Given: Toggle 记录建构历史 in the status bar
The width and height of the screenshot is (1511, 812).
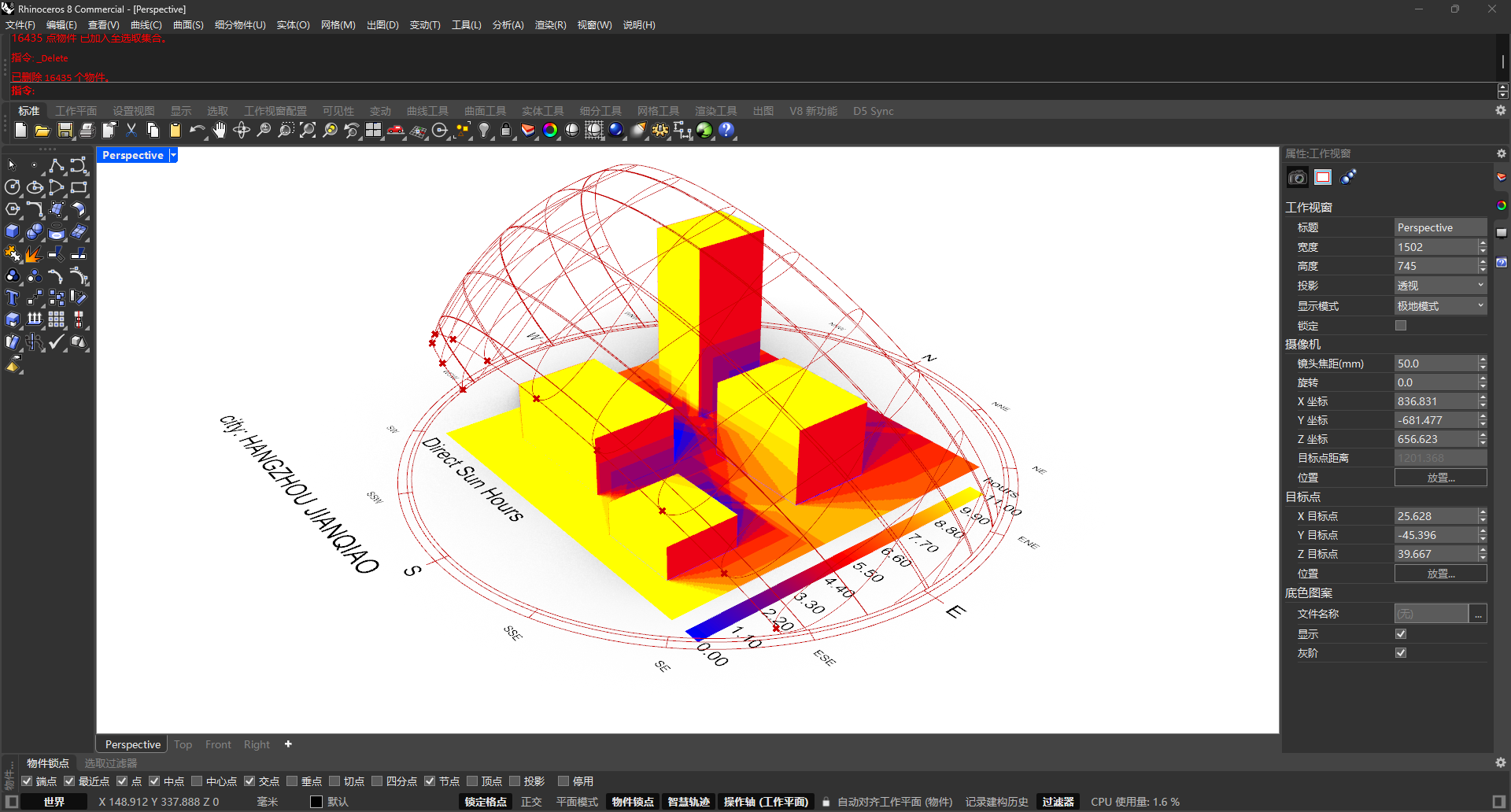Looking at the screenshot, I should pyautogui.click(x=996, y=802).
